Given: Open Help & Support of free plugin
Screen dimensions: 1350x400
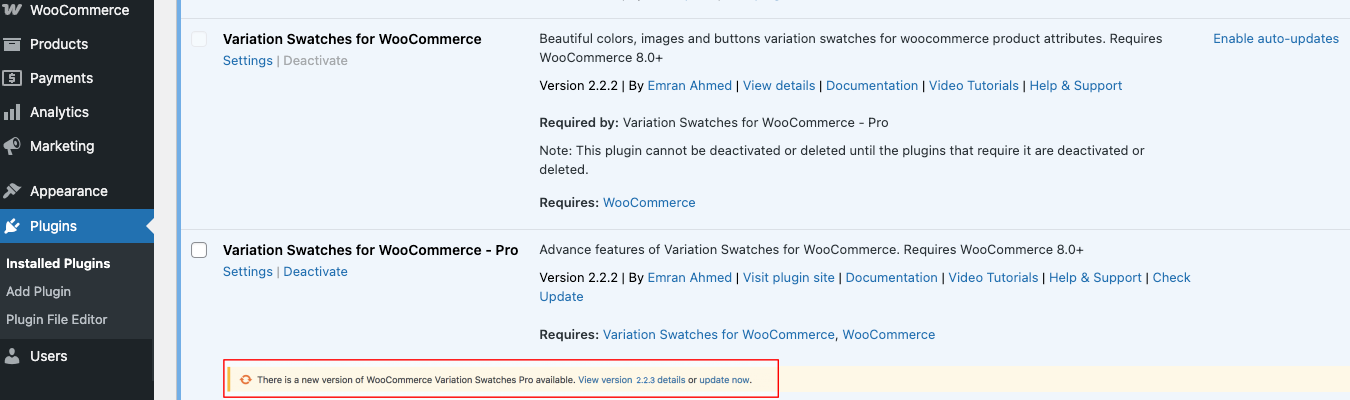Looking at the screenshot, I should point(1076,86).
